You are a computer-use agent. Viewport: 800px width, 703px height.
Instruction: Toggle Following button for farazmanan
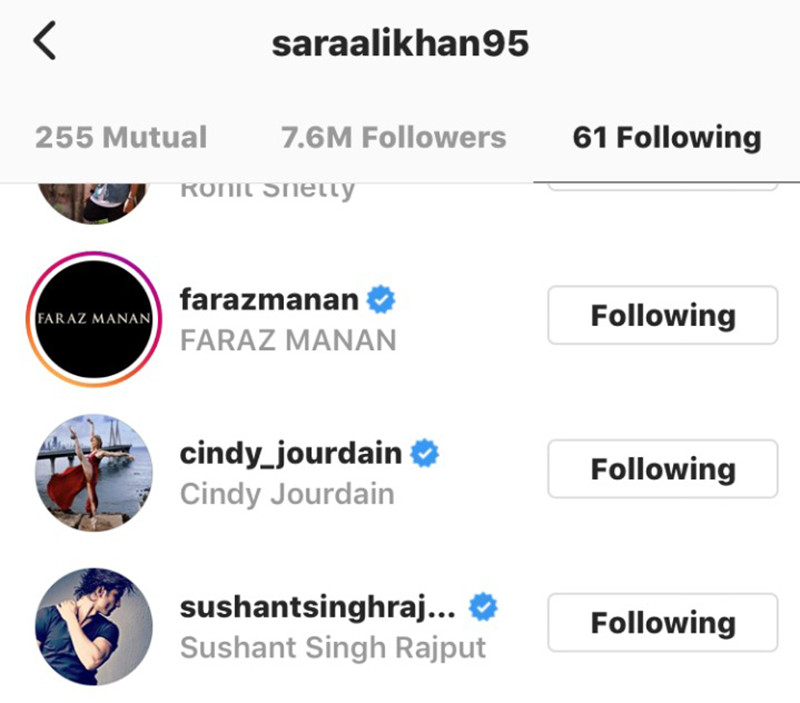663,315
